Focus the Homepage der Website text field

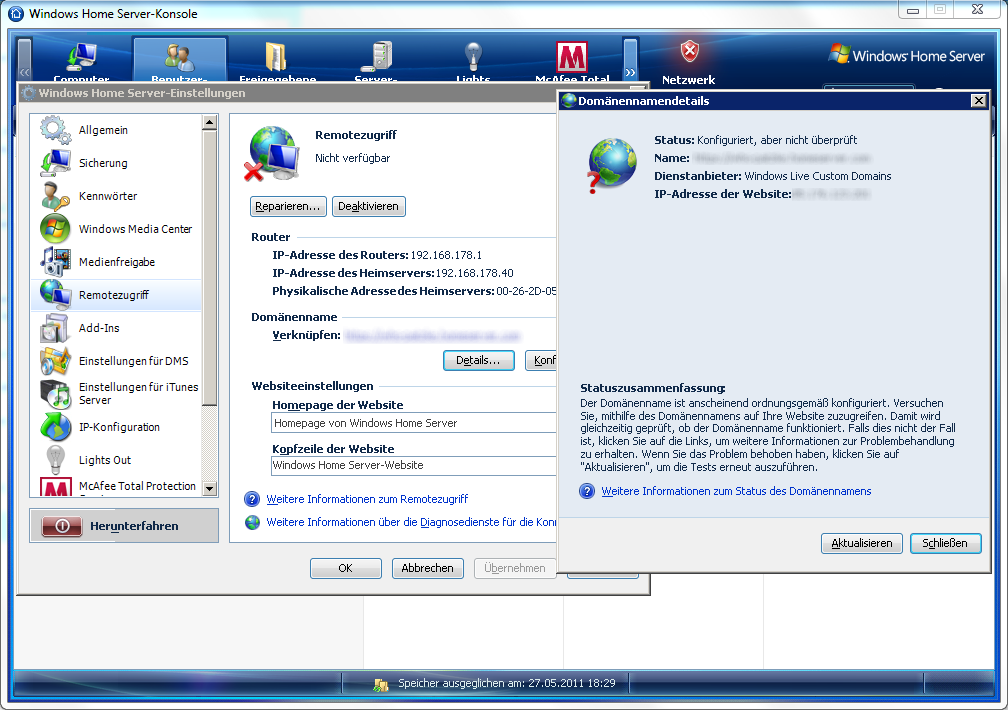[x=414, y=423]
